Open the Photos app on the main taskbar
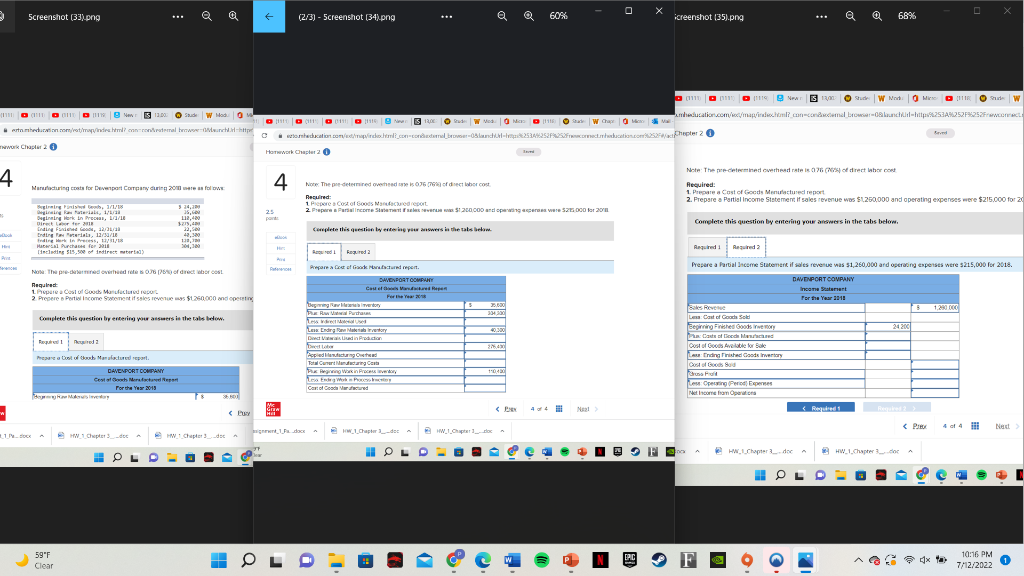This screenshot has width=1024, height=576. (806, 560)
